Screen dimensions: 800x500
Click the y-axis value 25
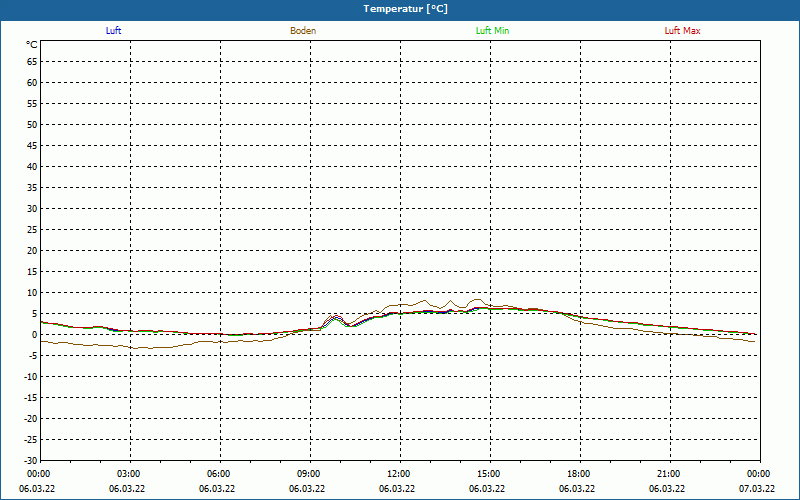click(32, 230)
